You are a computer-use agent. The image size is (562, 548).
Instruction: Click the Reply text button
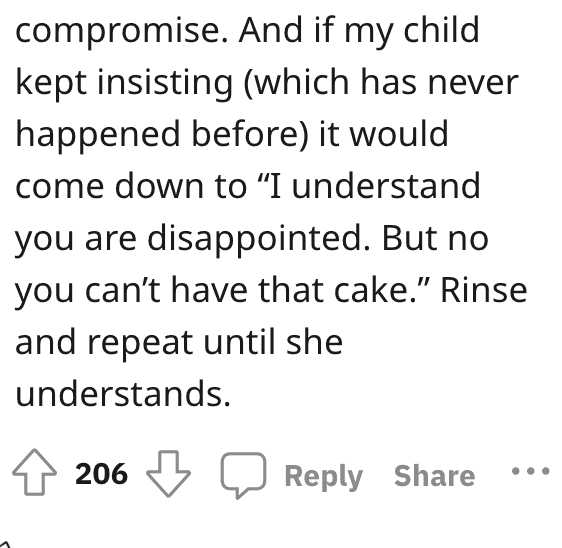(324, 476)
